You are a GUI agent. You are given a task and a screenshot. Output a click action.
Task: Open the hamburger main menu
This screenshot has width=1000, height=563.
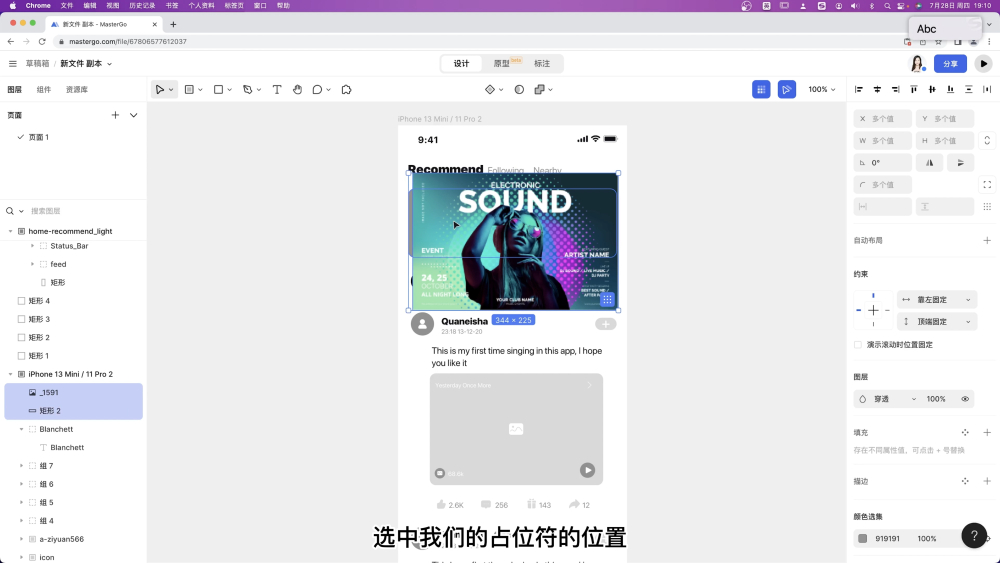click(12, 64)
